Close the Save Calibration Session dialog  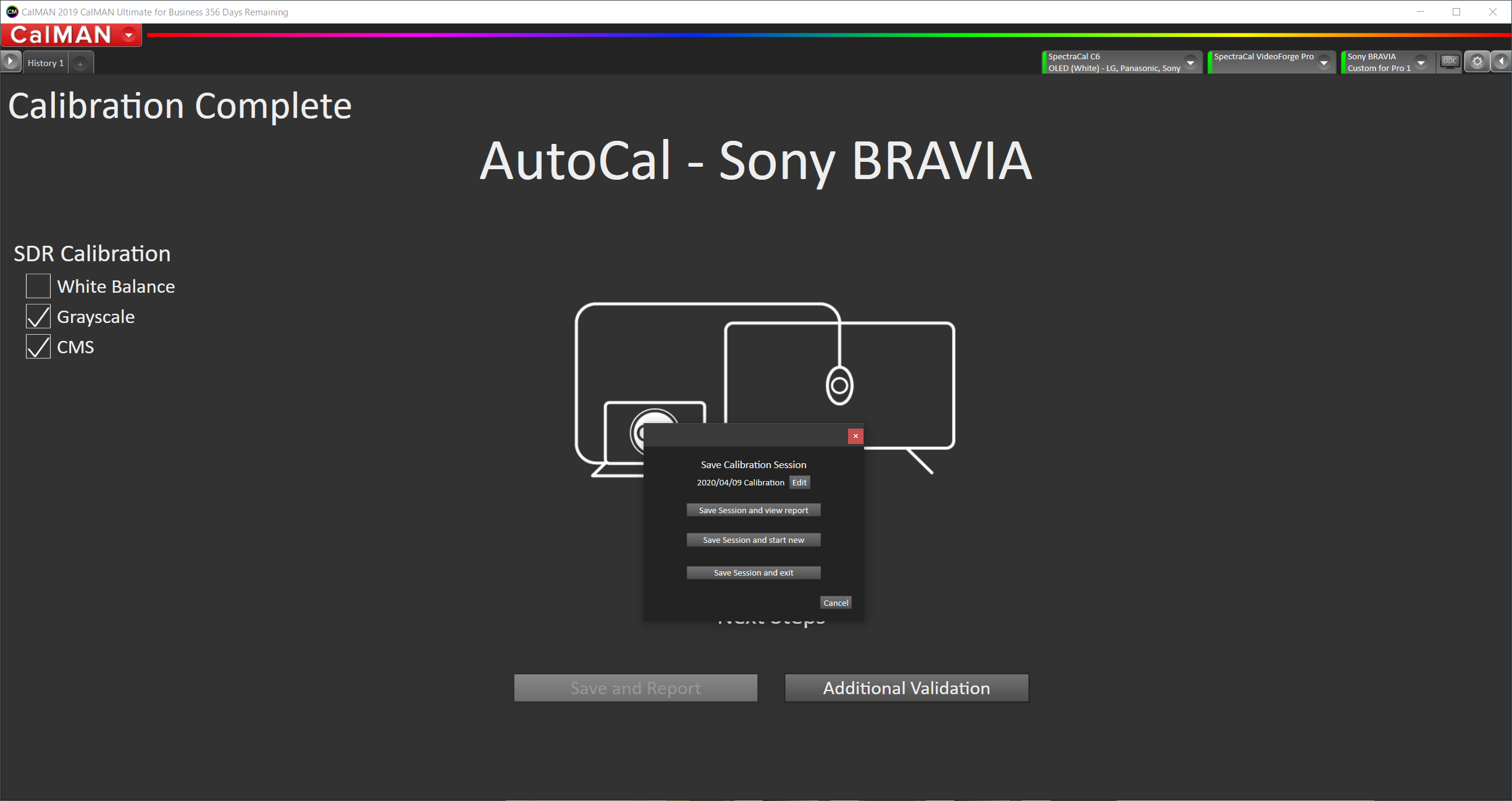pyautogui.click(x=855, y=436)
